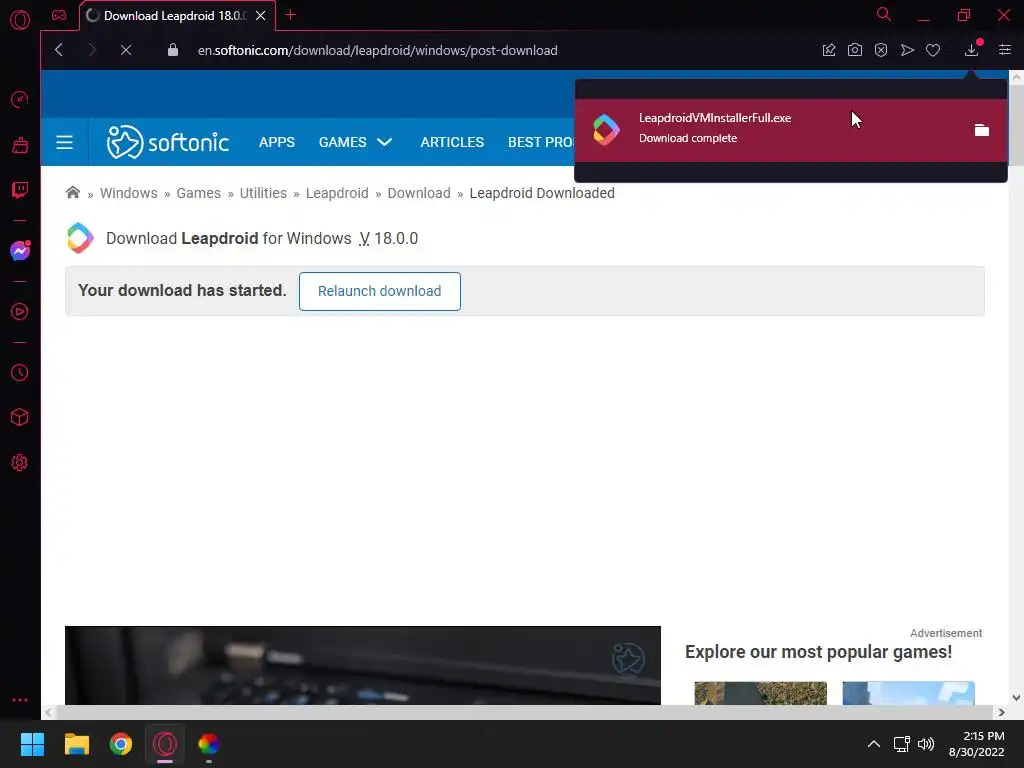Open GX Cleaner in the sidebar

[20, 145]
